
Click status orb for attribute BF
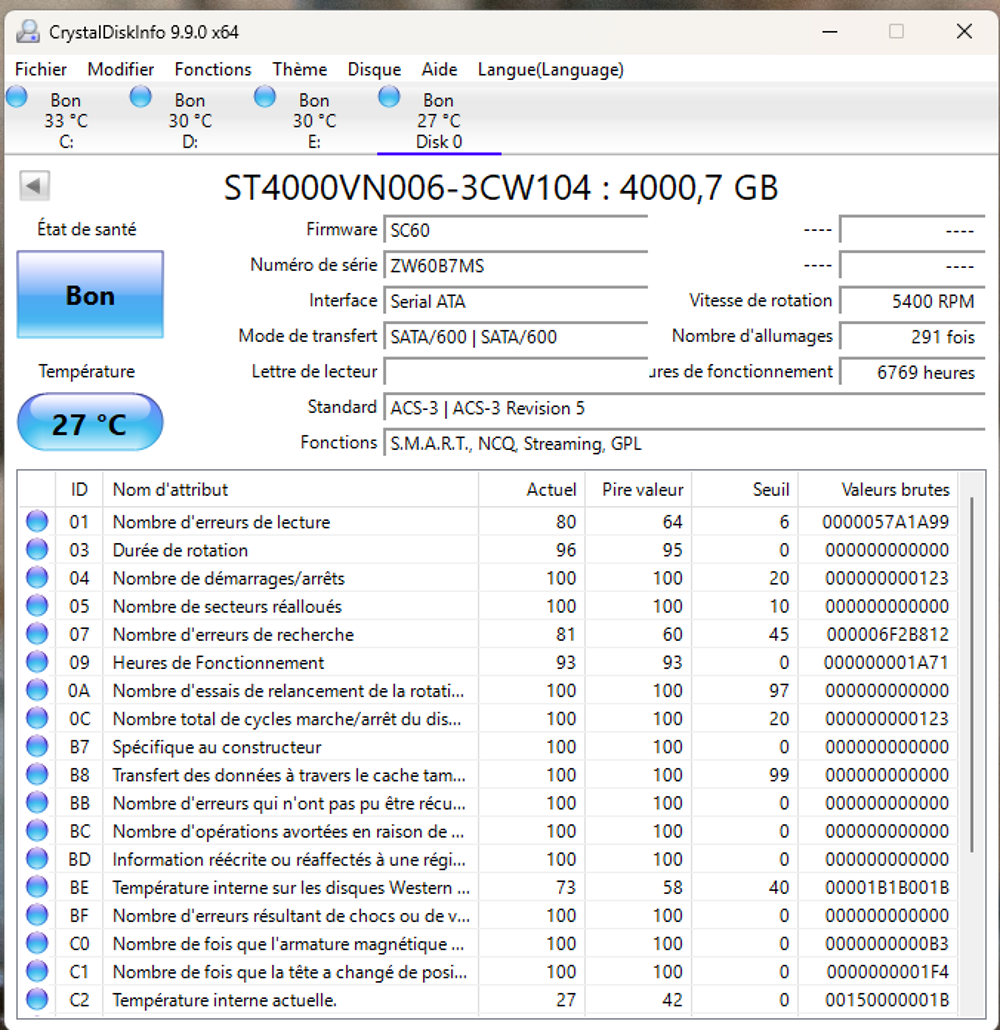tap(37, 915)
